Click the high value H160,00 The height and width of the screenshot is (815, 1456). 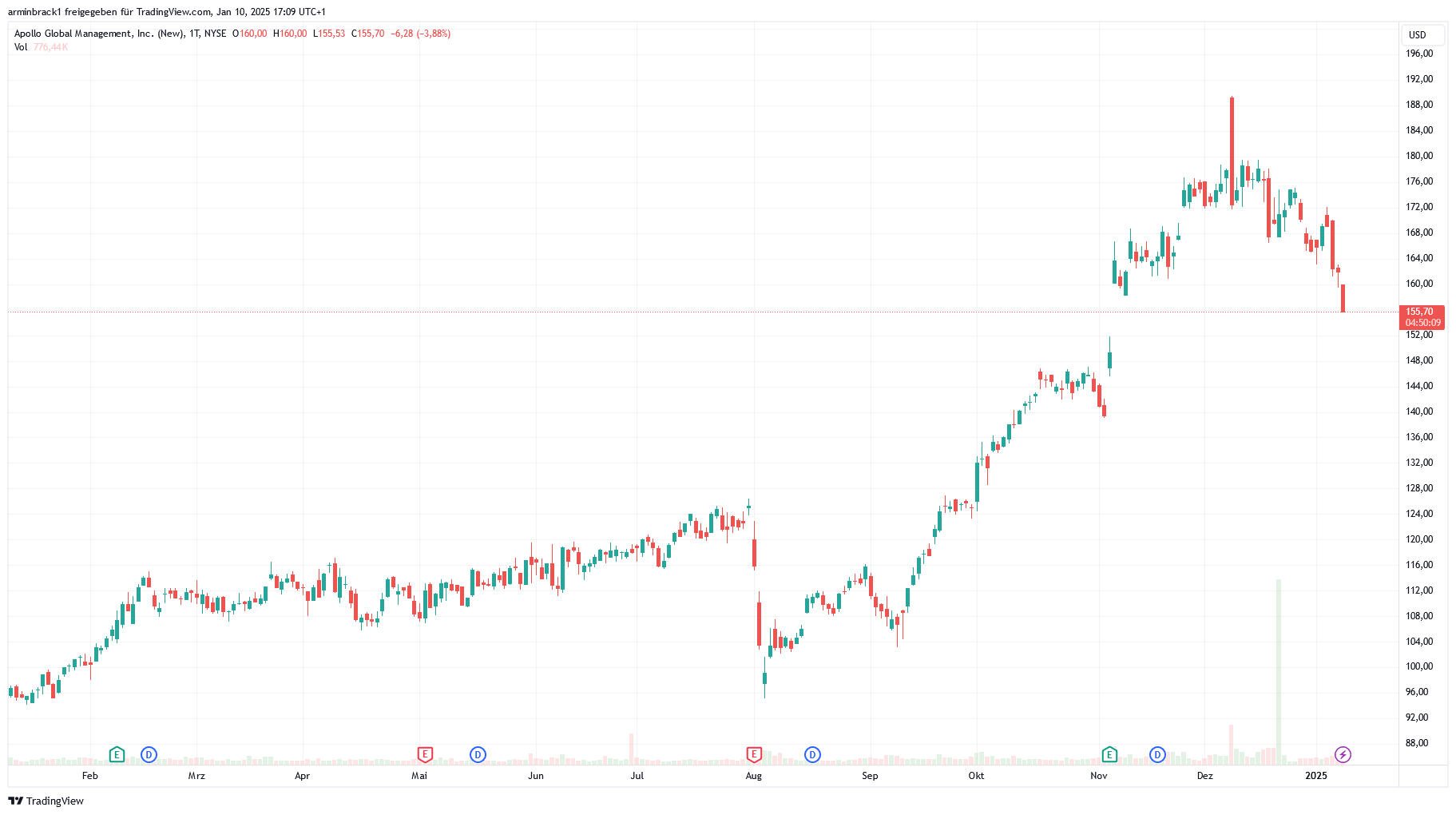[x=289, y=34]
